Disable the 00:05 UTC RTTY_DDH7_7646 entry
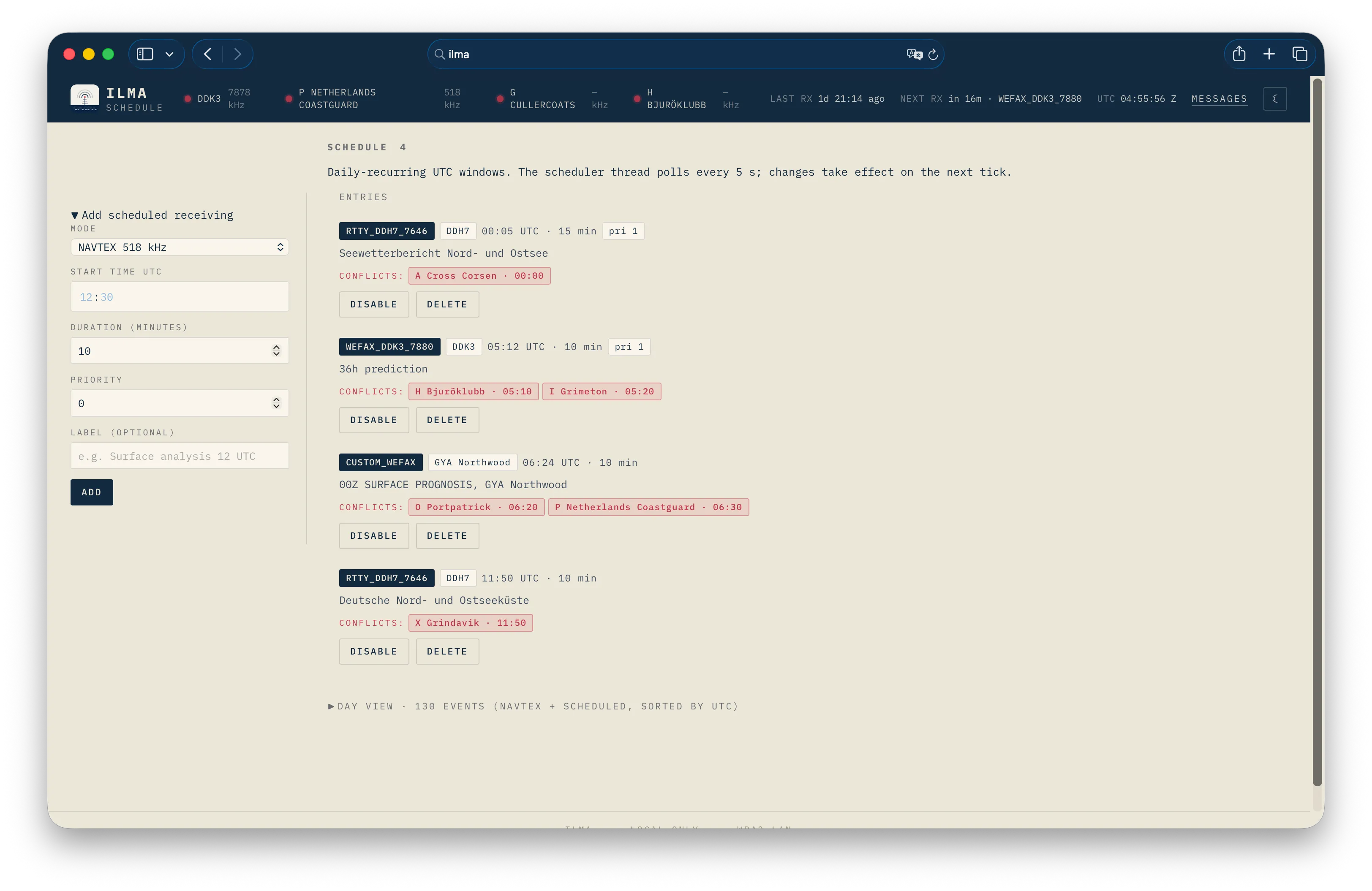Screen dimensions: 1372x891 [373, 304]
